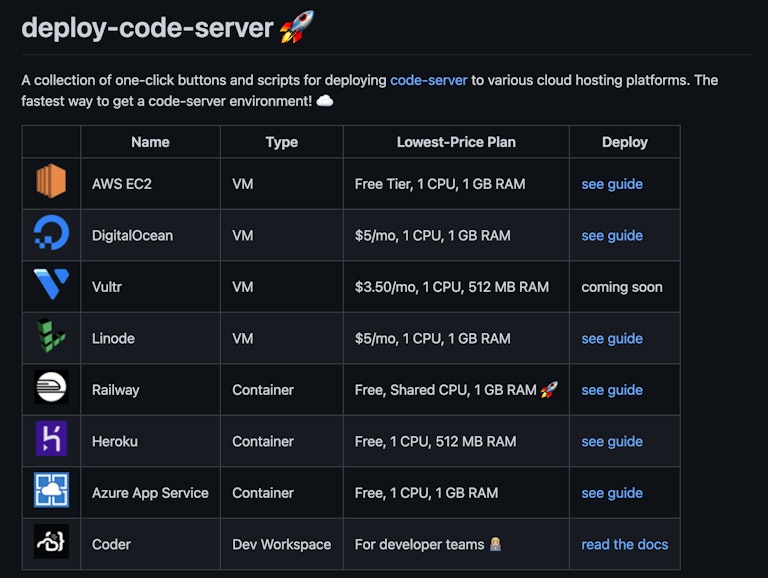This screenshot has width=768, height=578.
Task: Click the cloud emoji after the description
Action: 325,101
